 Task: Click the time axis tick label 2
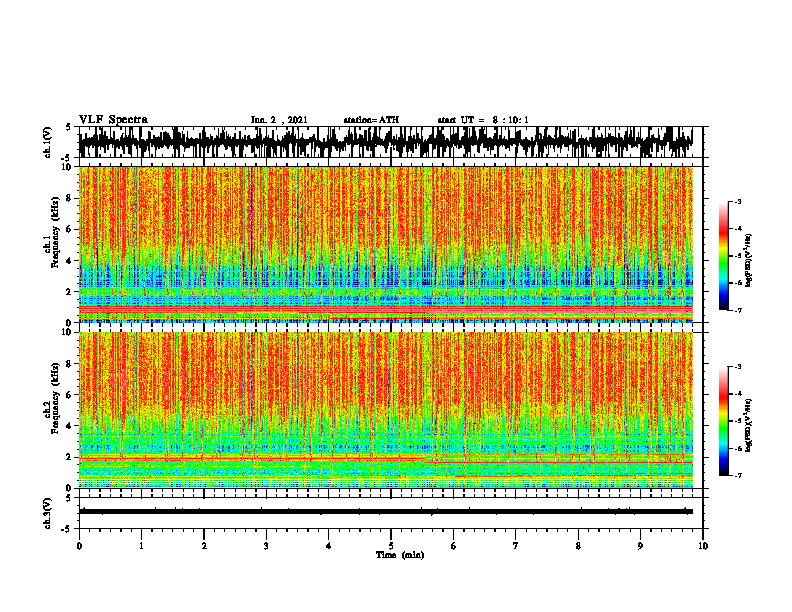coord(204,546)
